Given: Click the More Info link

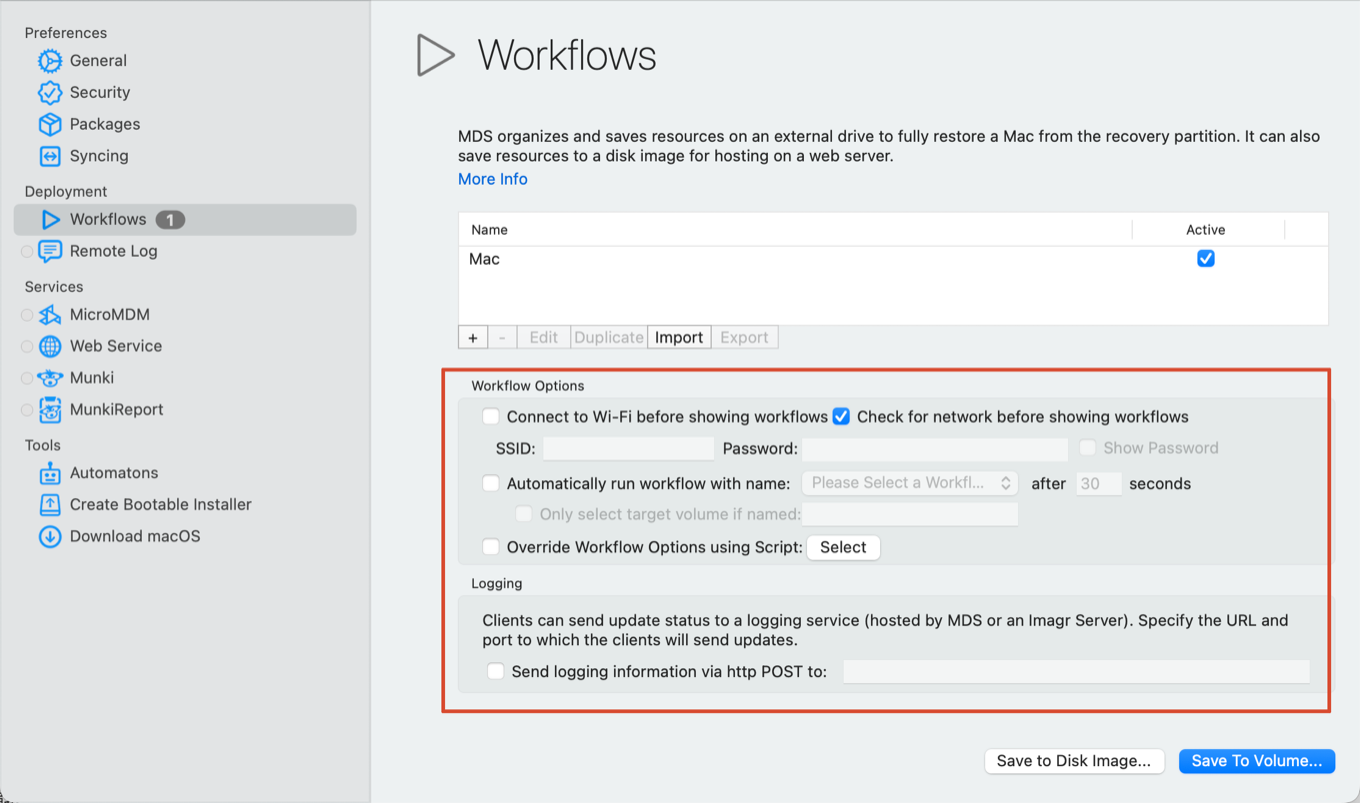Looking at the screenshot, I should (x=493, y=179).
